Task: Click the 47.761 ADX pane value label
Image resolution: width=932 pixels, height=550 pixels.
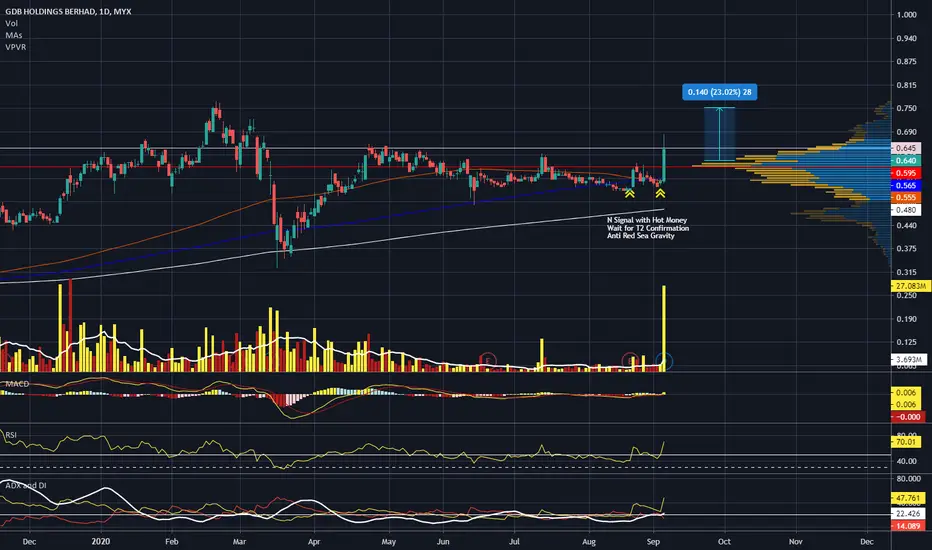Action: pyautogui.click(x=908, y=498)
